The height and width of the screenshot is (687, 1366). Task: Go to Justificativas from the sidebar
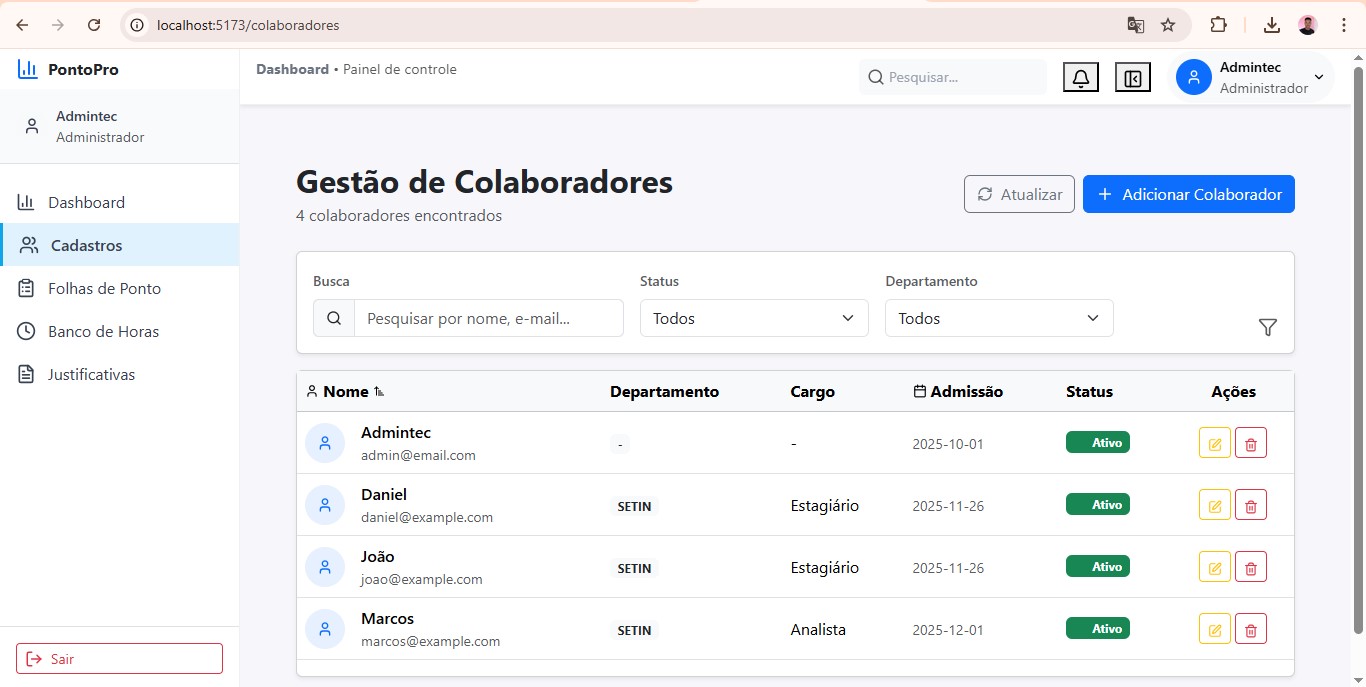[90, 374]
